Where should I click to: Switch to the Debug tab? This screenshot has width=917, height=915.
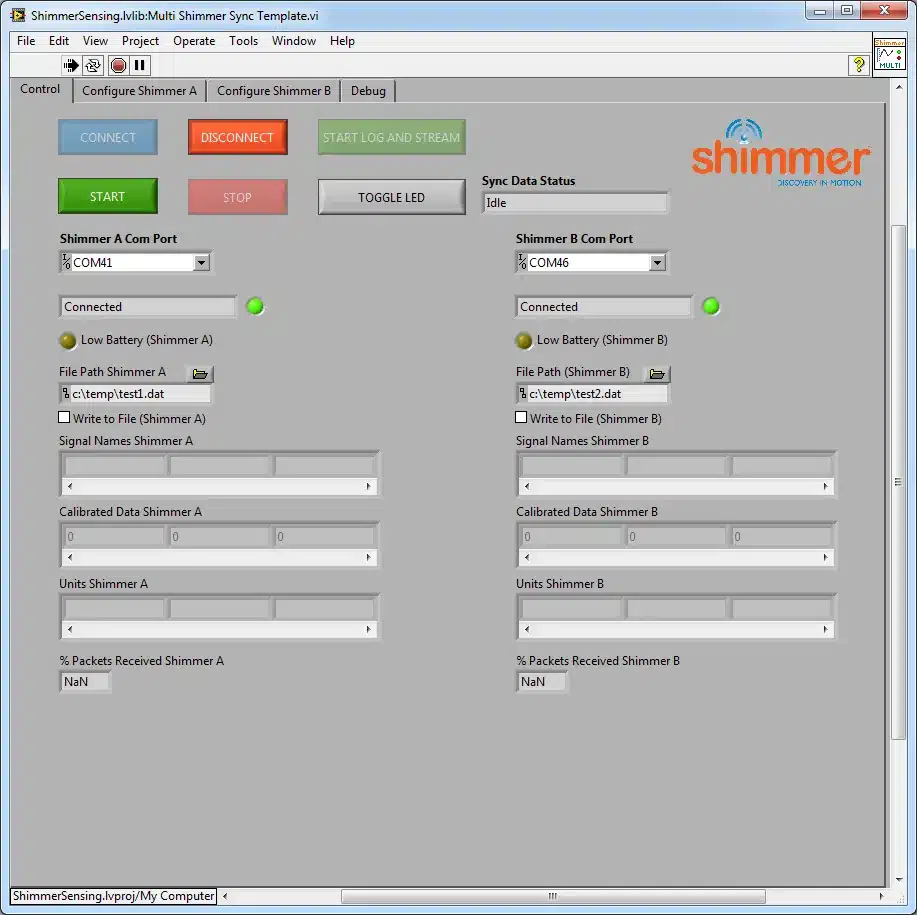coord(368,91)
